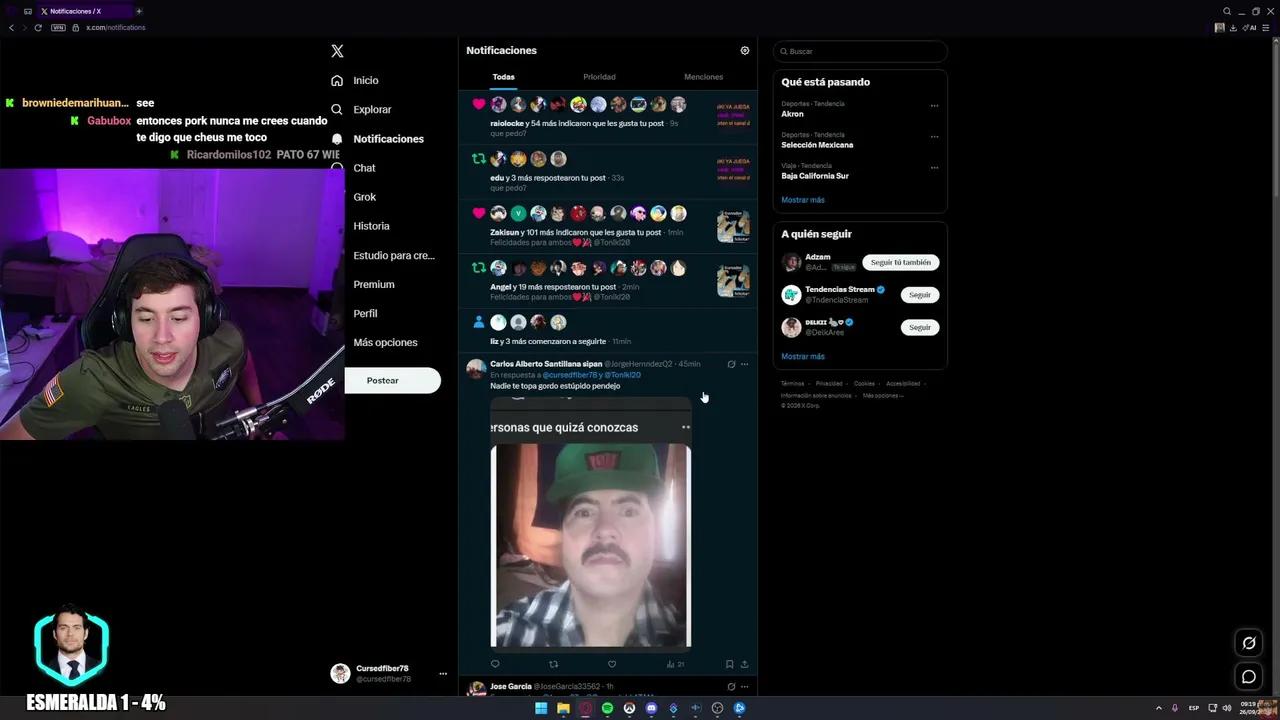Open options dots for Baja California Sur
This screenshot has height=720, width=1280.
pos(934,167)
